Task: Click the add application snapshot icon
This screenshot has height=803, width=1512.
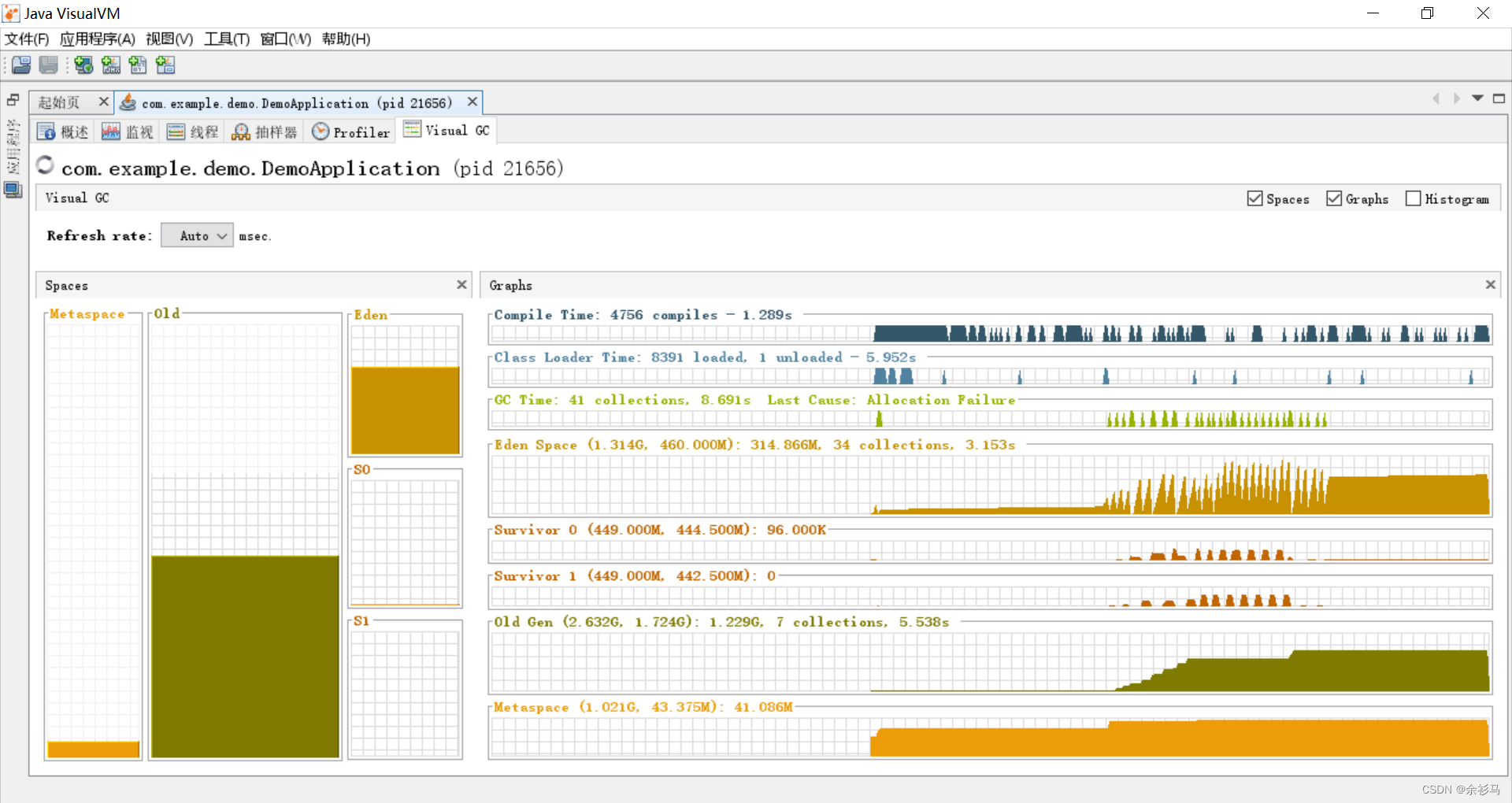Action: [x=165, y=65]
